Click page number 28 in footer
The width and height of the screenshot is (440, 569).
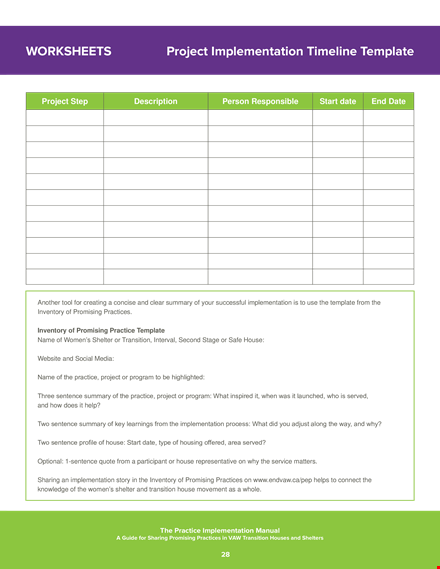pyautogui.click(x=225, y=554)
